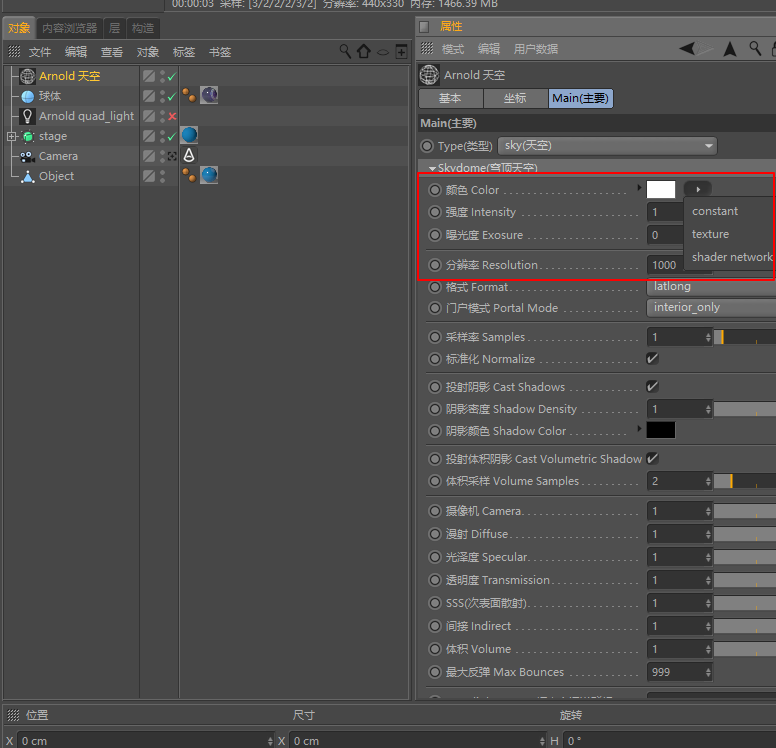Click the plus window icon in object manager
This screenshot has width=776, height=748.
pyautogui.click(x=401, y=51)
